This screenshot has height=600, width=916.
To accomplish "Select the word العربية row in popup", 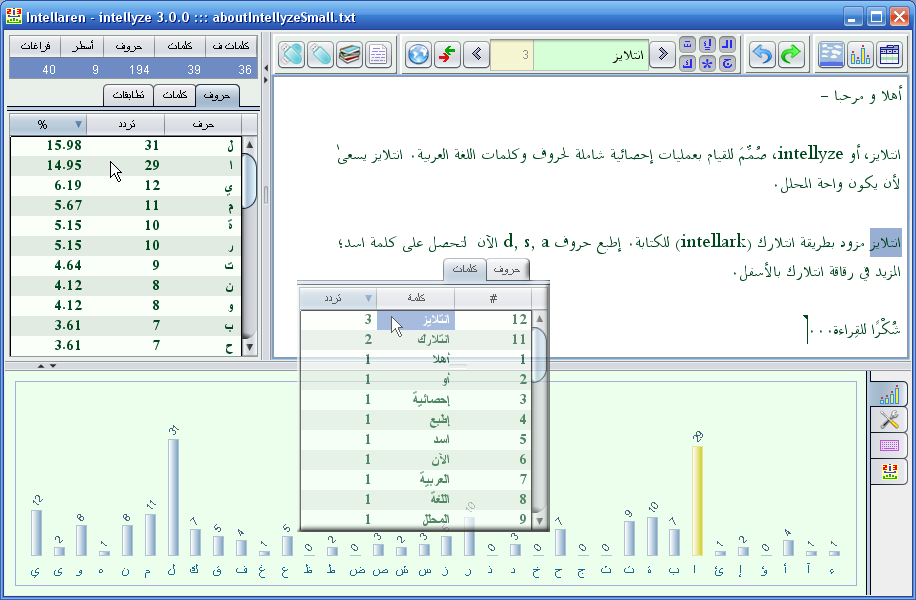I will [416, 480].
